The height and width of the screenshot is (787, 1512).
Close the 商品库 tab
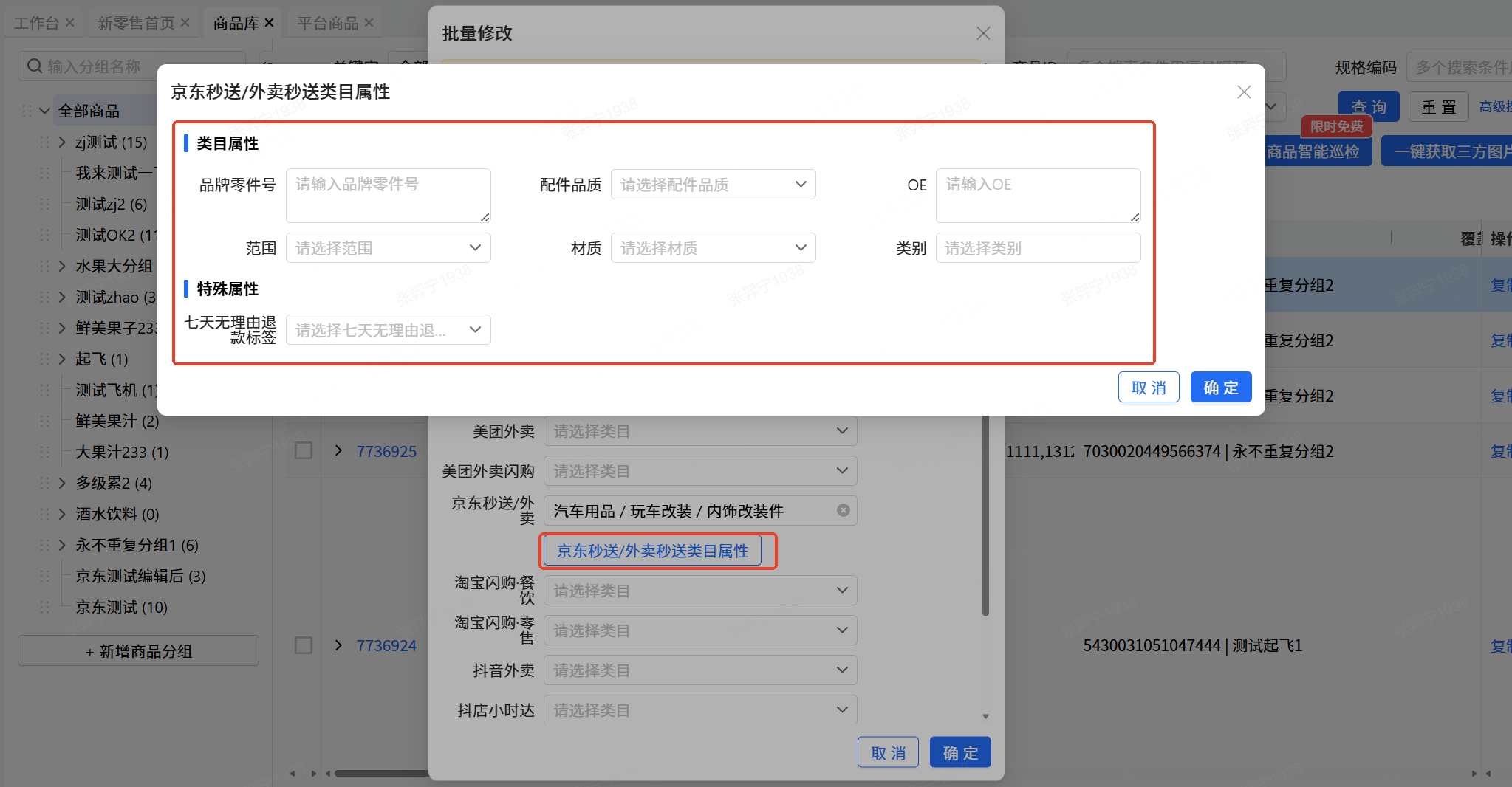click(x=269, y=23)
